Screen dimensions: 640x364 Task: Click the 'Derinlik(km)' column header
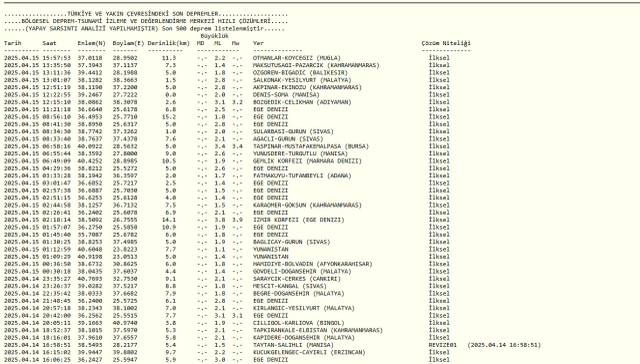click(x=169, y=43)
